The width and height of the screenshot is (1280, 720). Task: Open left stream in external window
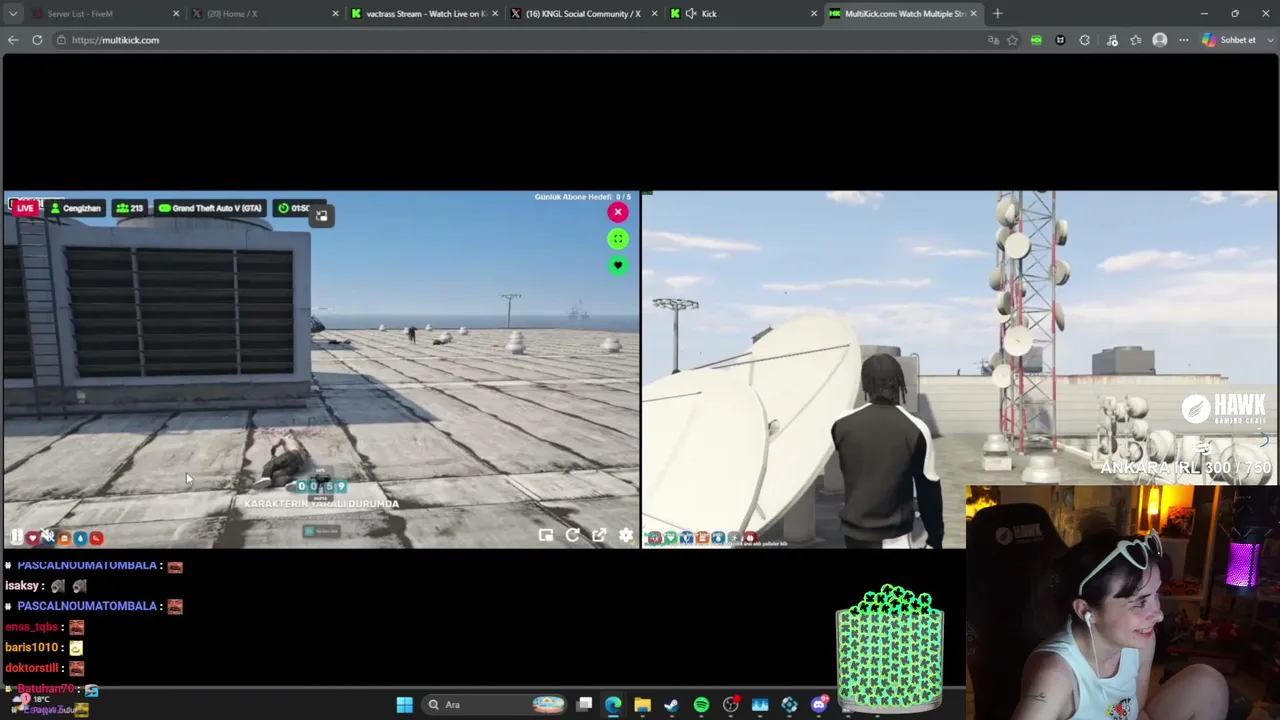pos(599,536)
